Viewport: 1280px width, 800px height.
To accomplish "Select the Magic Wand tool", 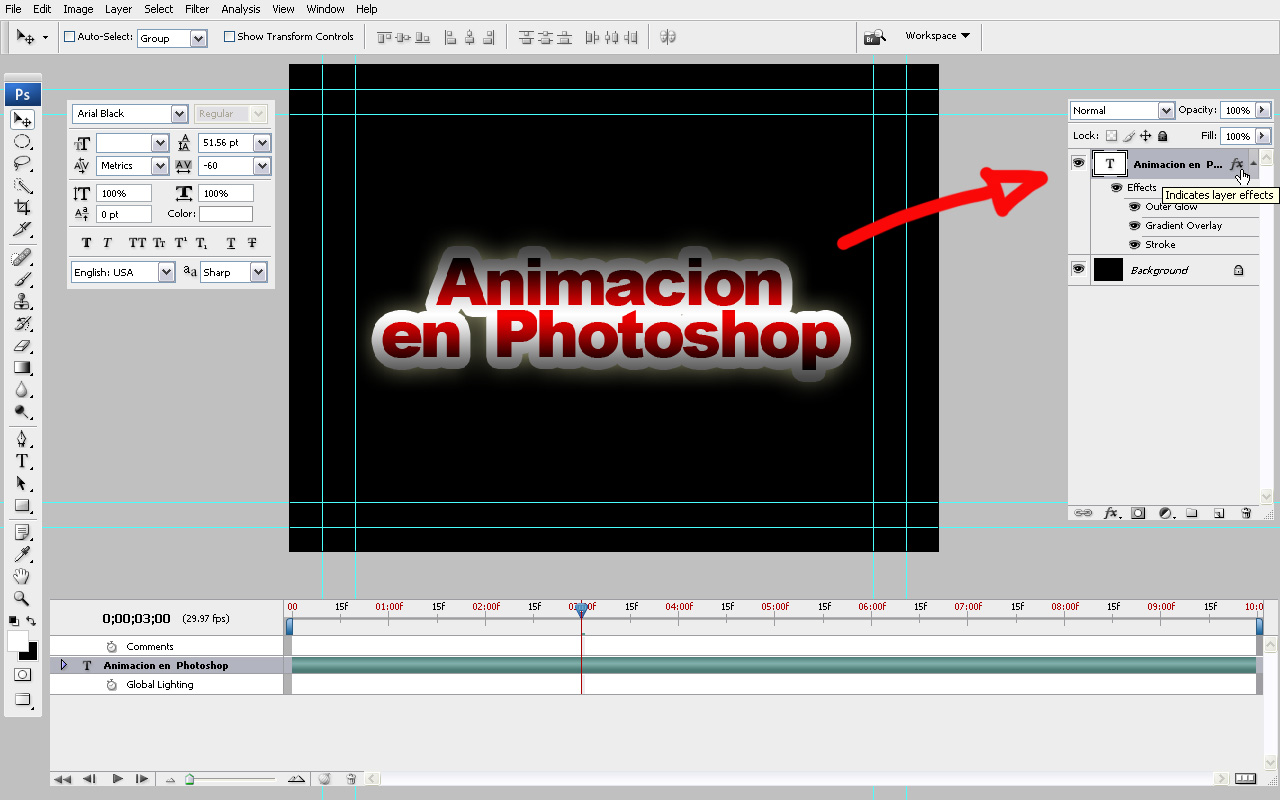I will pyautogui.click(x=22, y=186).
